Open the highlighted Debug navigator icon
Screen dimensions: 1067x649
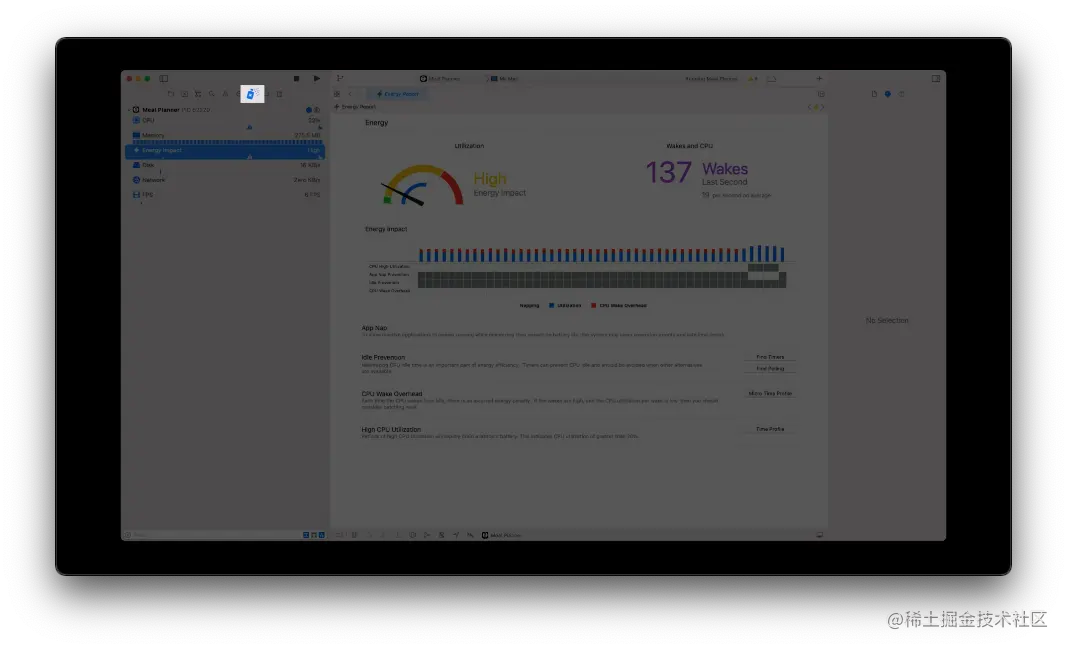[252, 94]
